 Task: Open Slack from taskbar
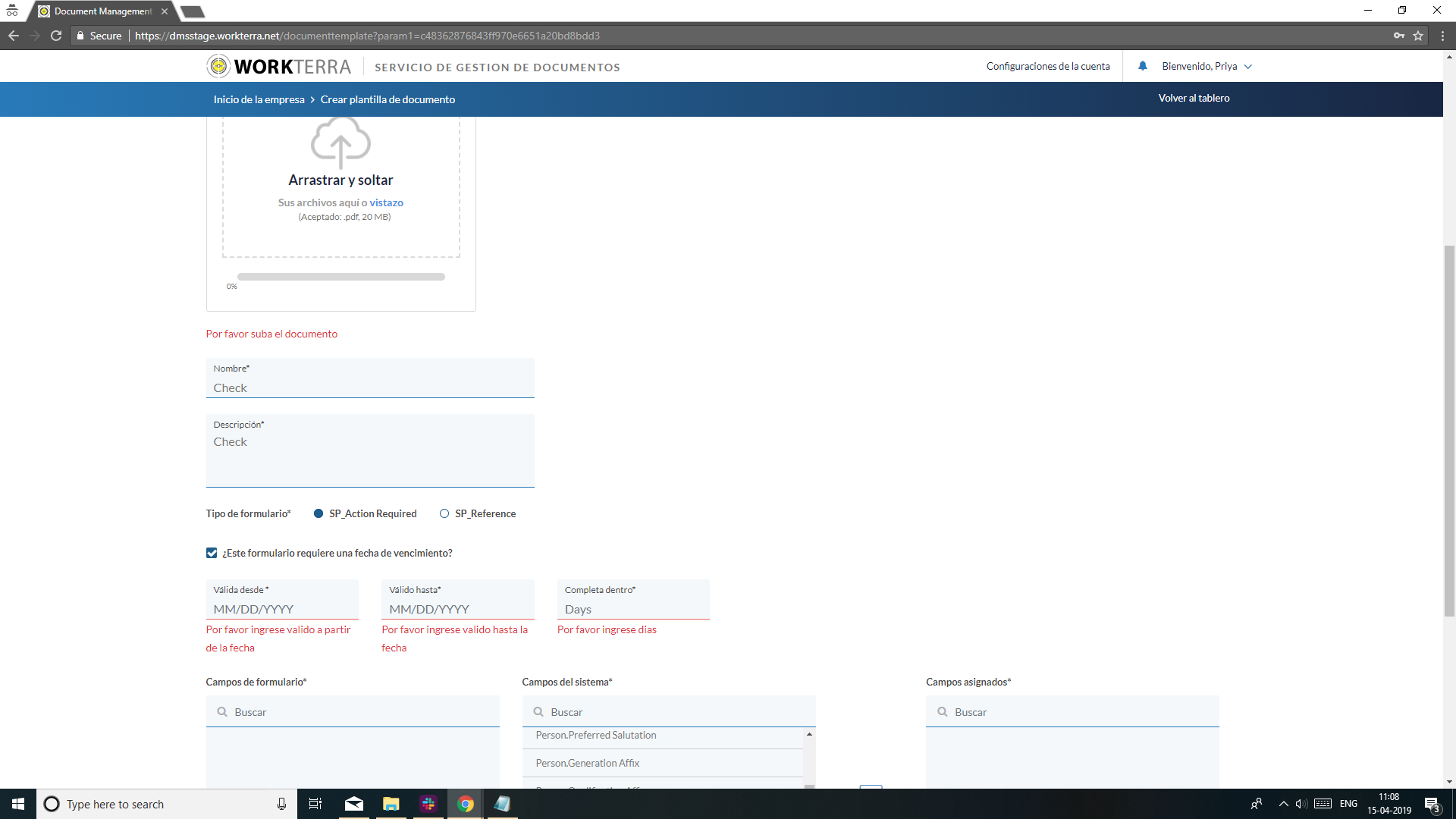point(428,804)
